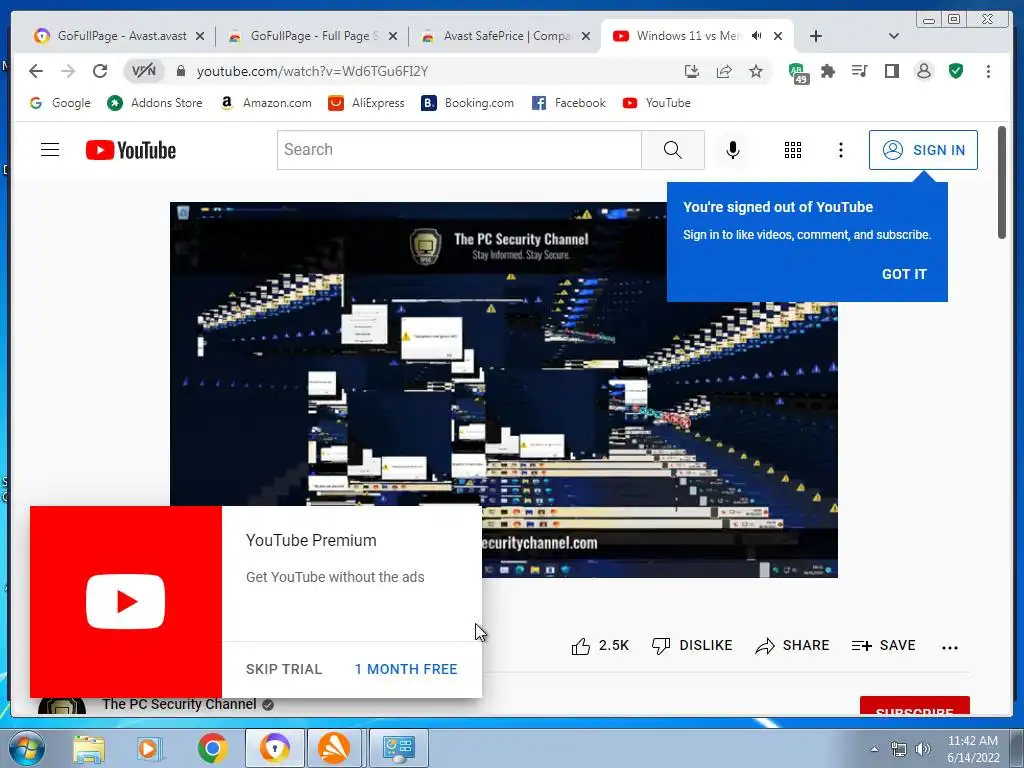This screenshot has width=1024, height=768.
Task: Open the ad blocker extension showing 49
Action: click(x=797, y=72)
